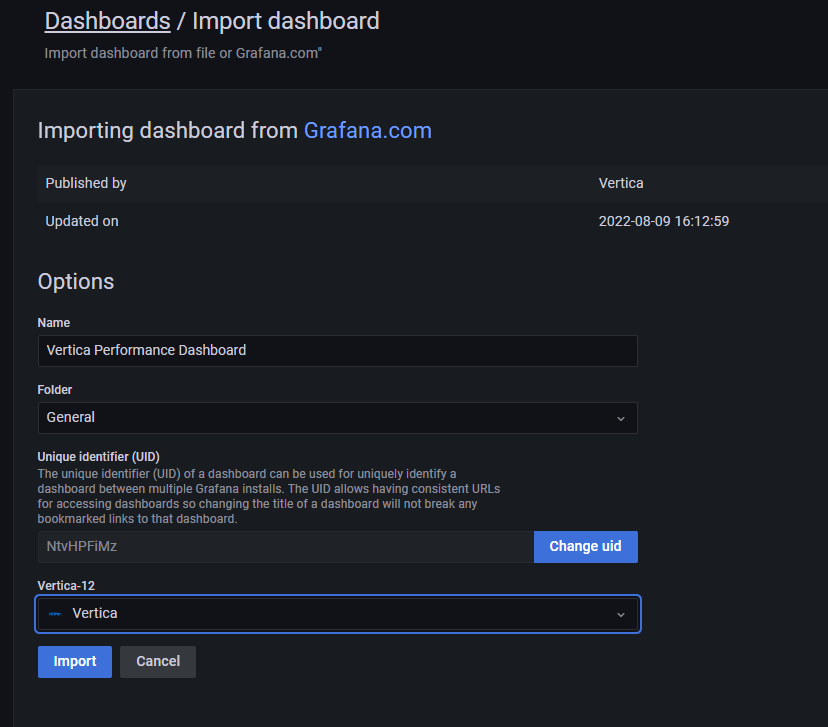Click the Import button
This screenshot has width=828, height=727.
coord(75,662)
